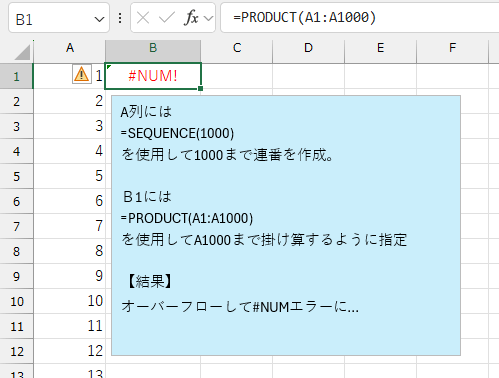Select row 6 header

16,201
